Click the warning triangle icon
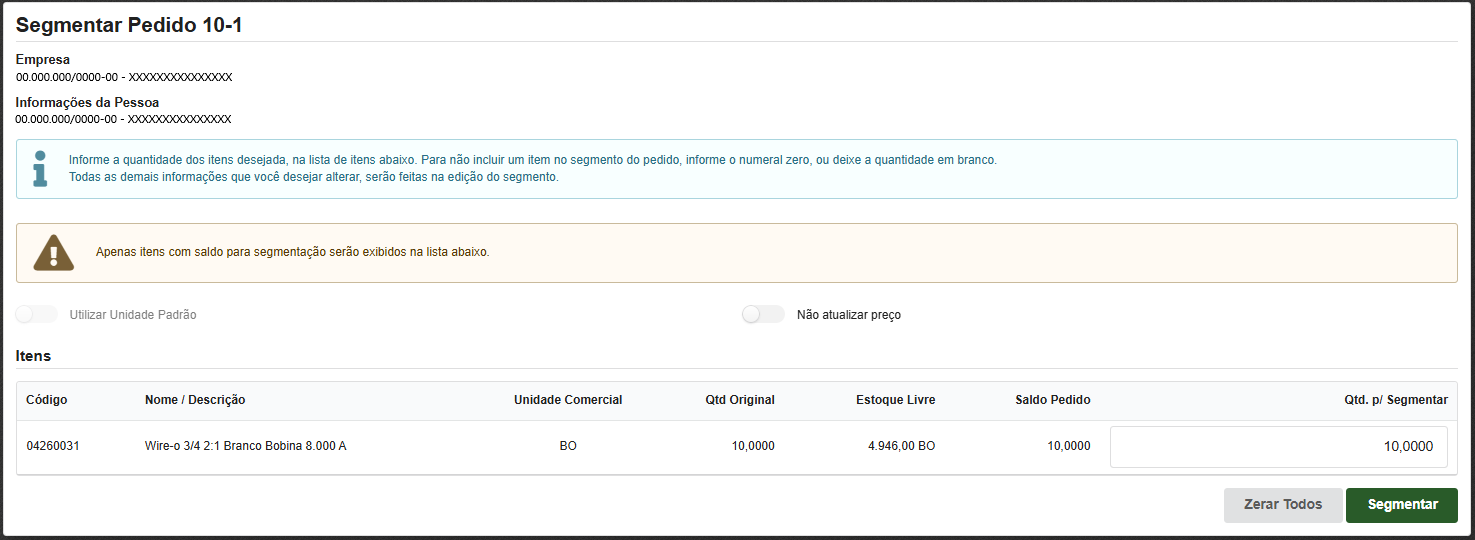 (54, 253)
